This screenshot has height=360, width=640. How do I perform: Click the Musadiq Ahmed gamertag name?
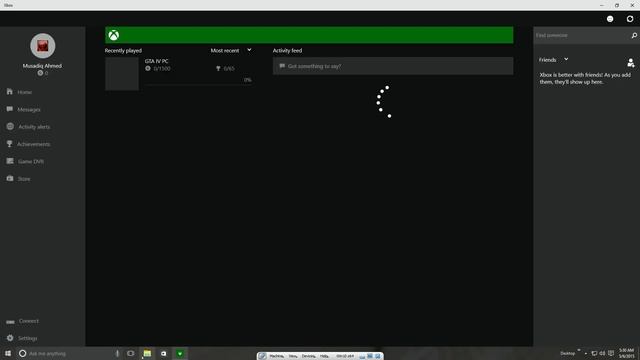[x=42, y=66]
